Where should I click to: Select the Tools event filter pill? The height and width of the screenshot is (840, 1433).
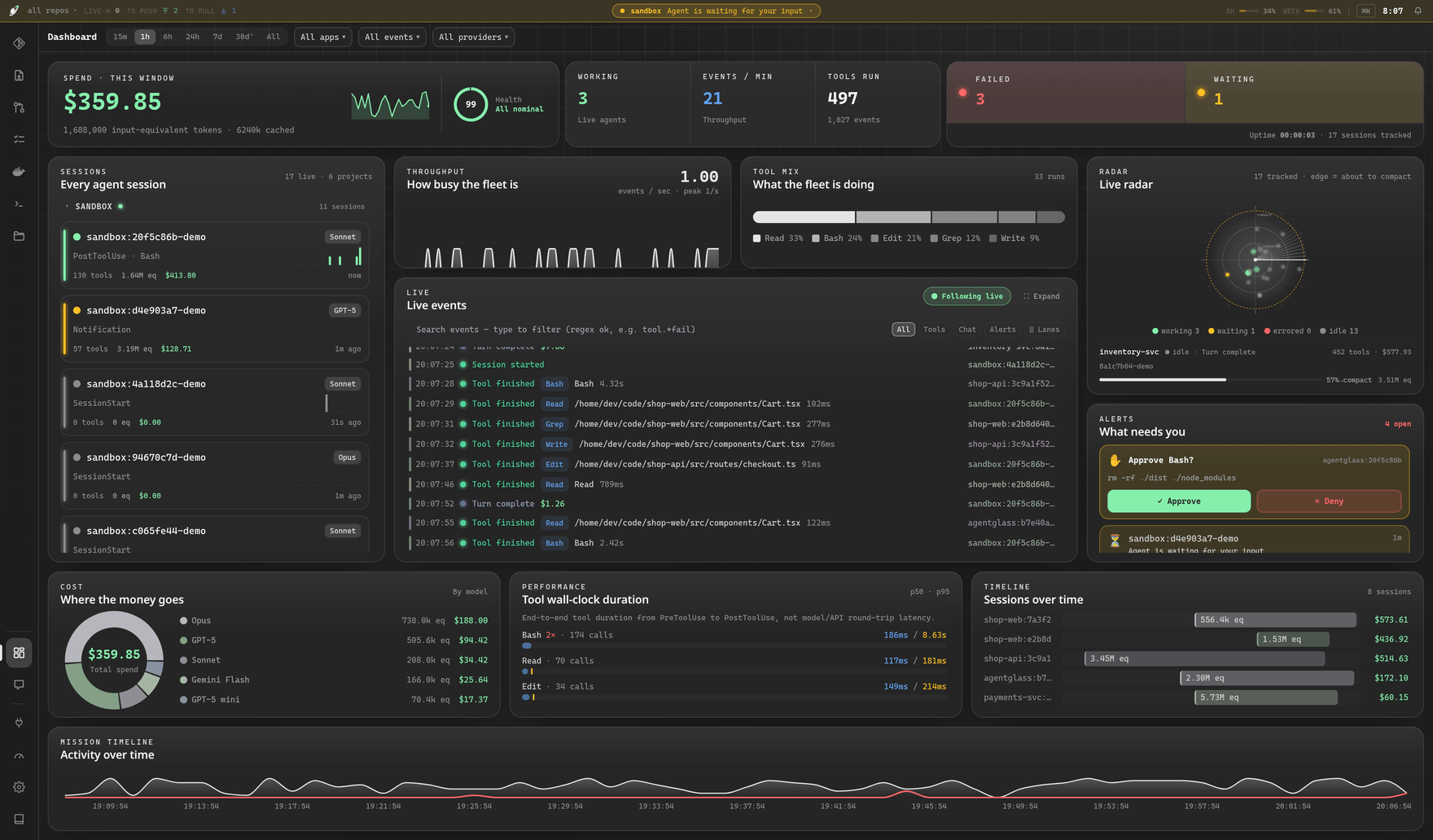pyautogui.click(x=934, y=330)
